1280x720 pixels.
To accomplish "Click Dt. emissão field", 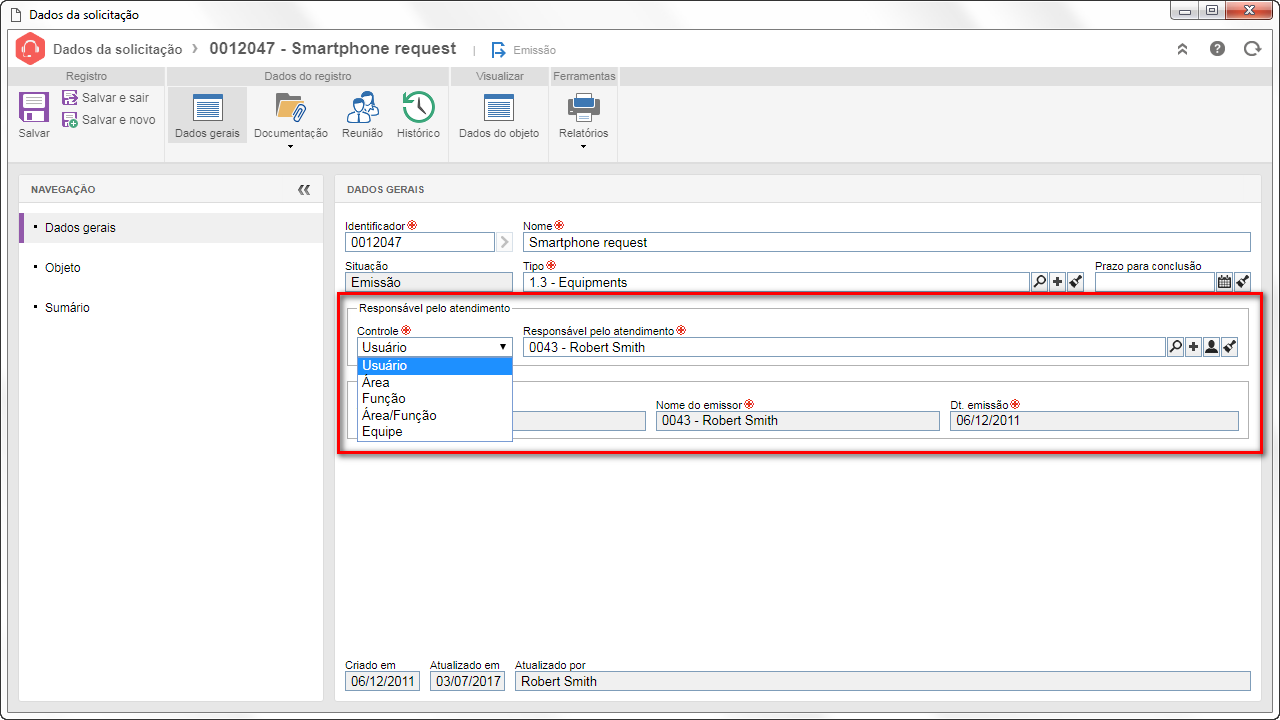I will click(1094, 420).
